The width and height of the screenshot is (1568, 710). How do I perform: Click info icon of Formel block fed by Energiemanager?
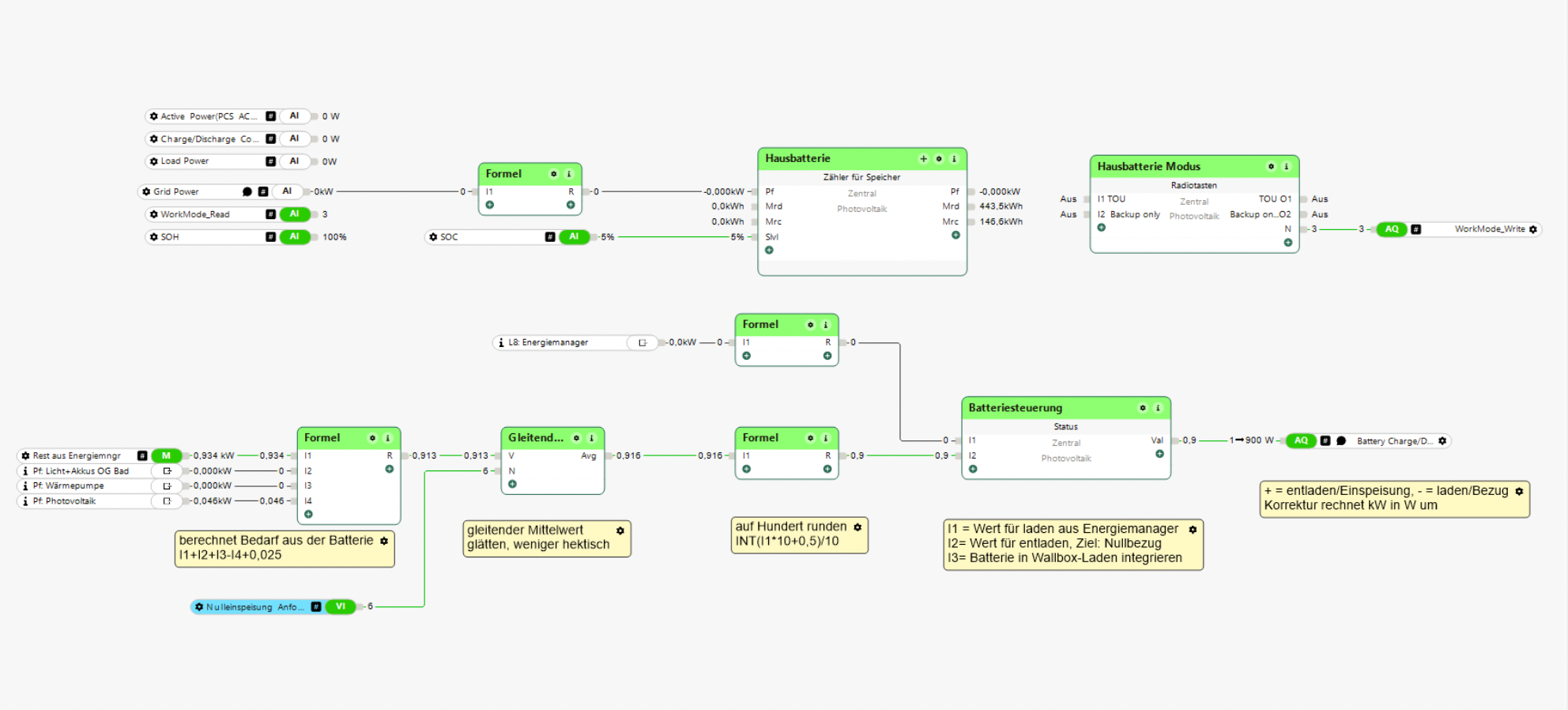826,325
